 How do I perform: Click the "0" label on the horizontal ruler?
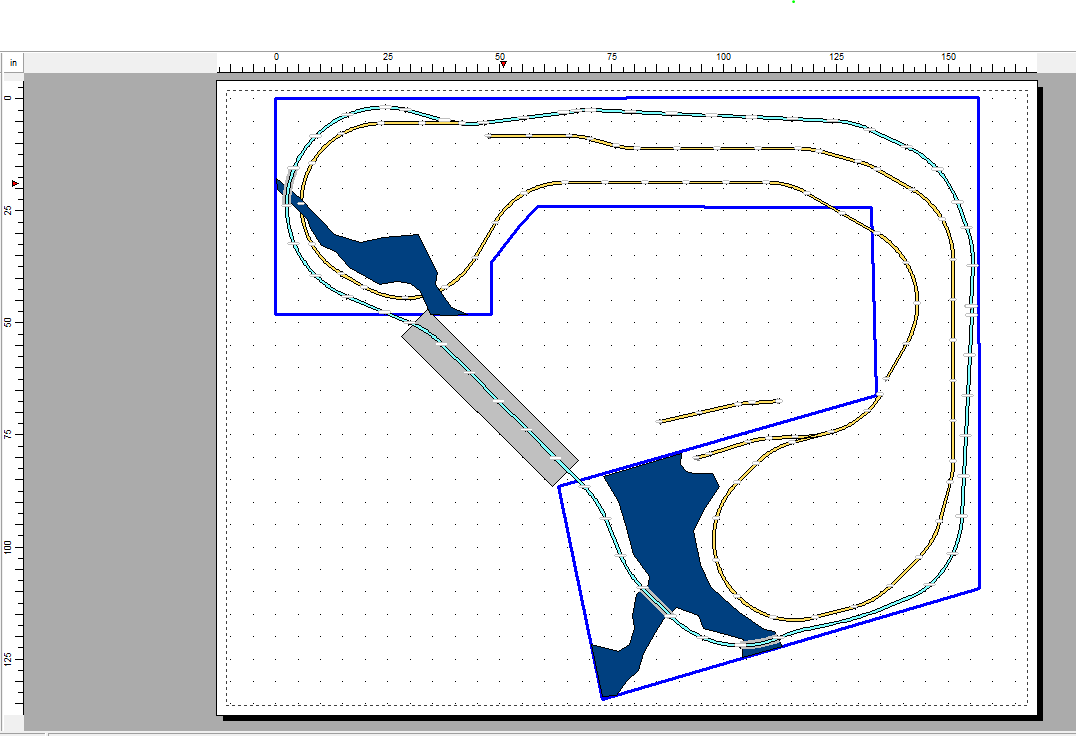pyautogui.click(x=277, y=57)
